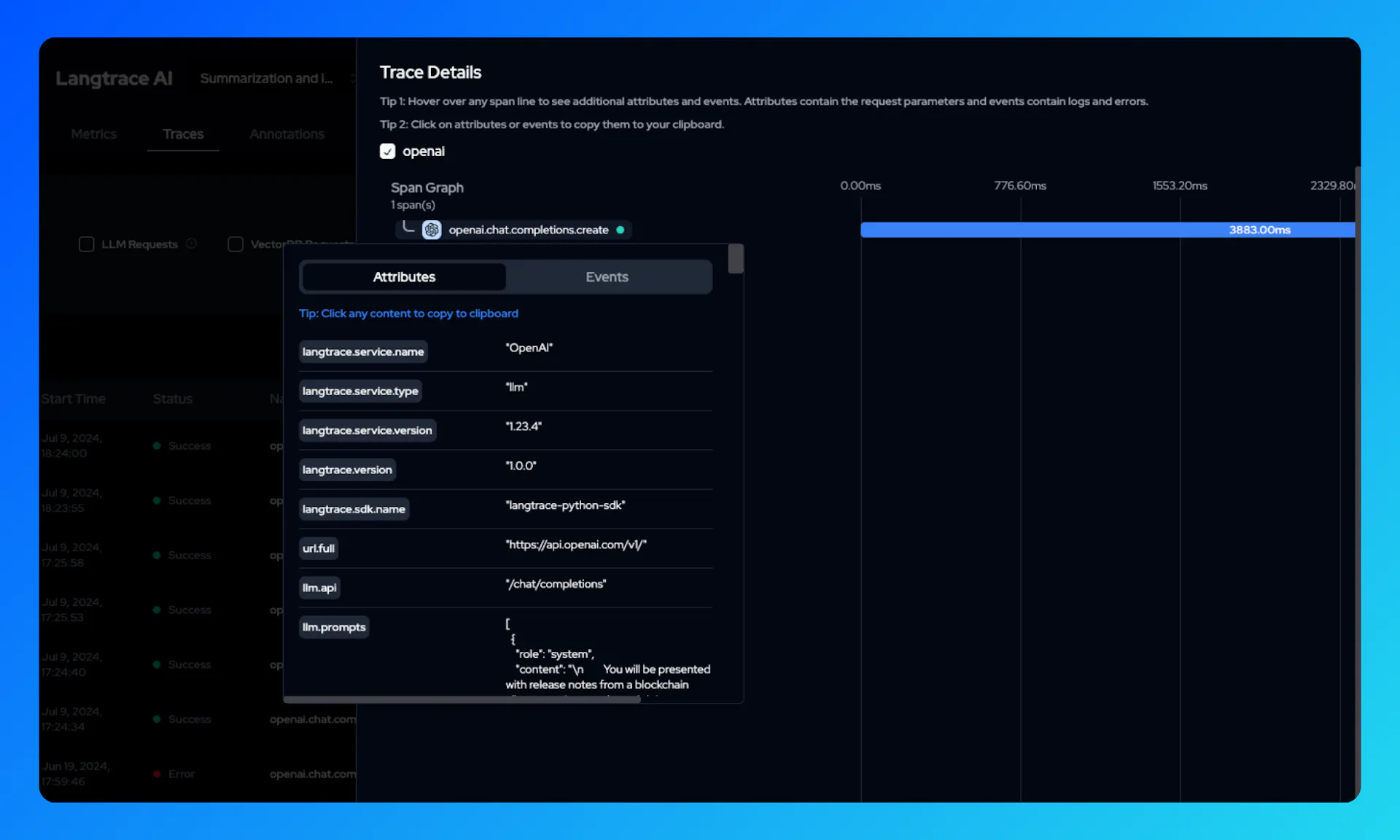Enable the openal trace visibility checkbox
This screenshot has height=840, width=1400.
coord(388,151)
